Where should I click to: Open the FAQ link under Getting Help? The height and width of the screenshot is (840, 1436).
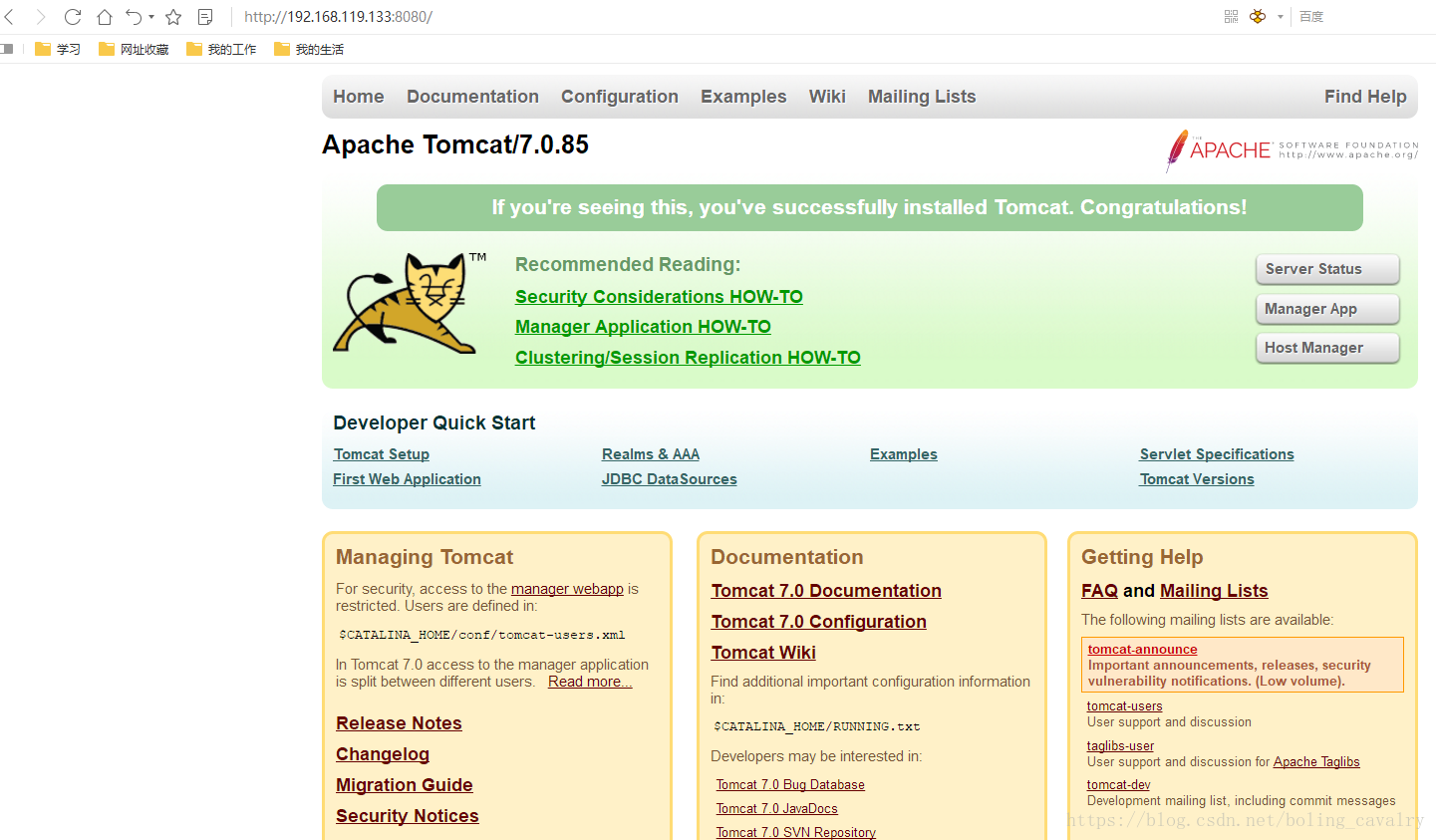pyautogui.click(x=1100, y=591)
